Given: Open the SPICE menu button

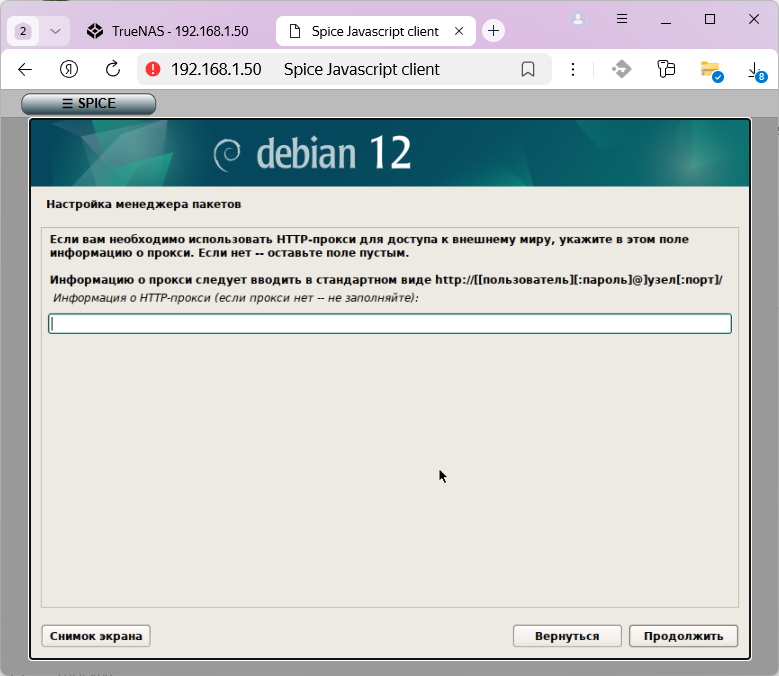Looking at the screenshot, I should (88, 103).
